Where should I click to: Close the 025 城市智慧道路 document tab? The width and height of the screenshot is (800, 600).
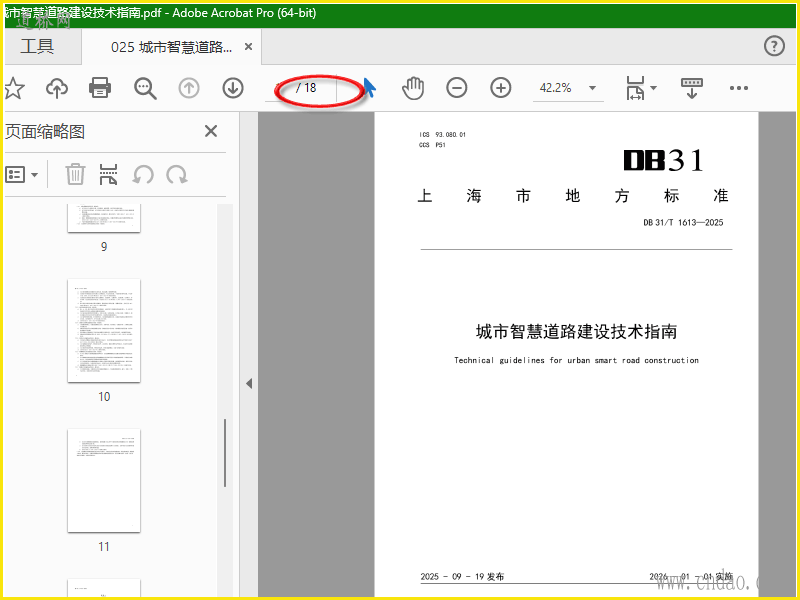click(x=248, y=47)
